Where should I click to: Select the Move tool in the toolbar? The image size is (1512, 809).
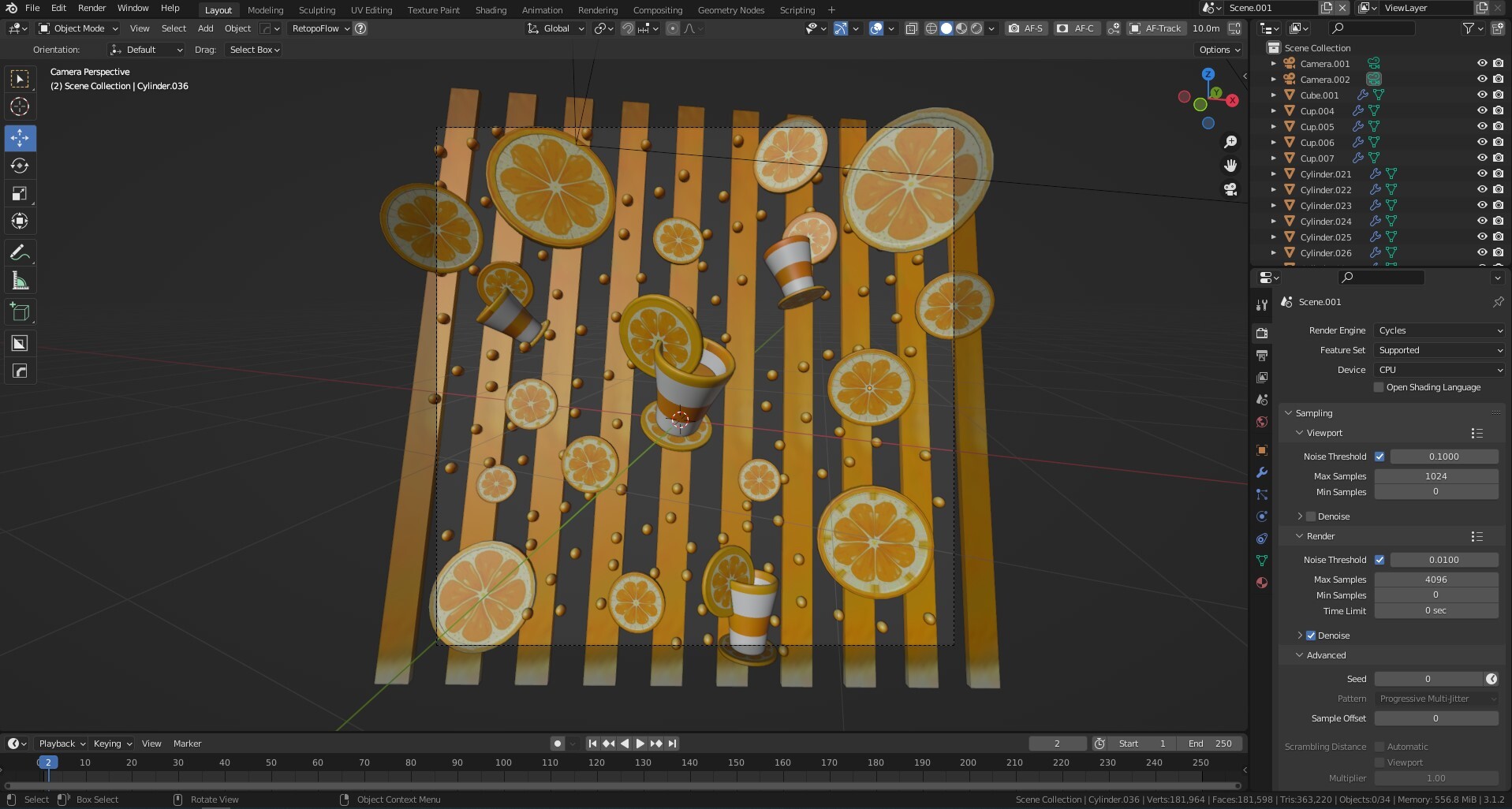20,138
